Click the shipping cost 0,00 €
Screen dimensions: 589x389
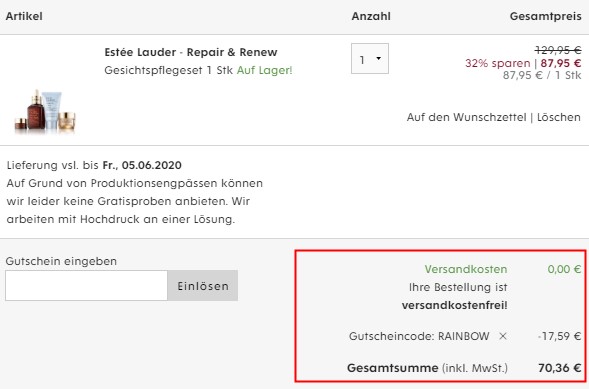point(564,269)
